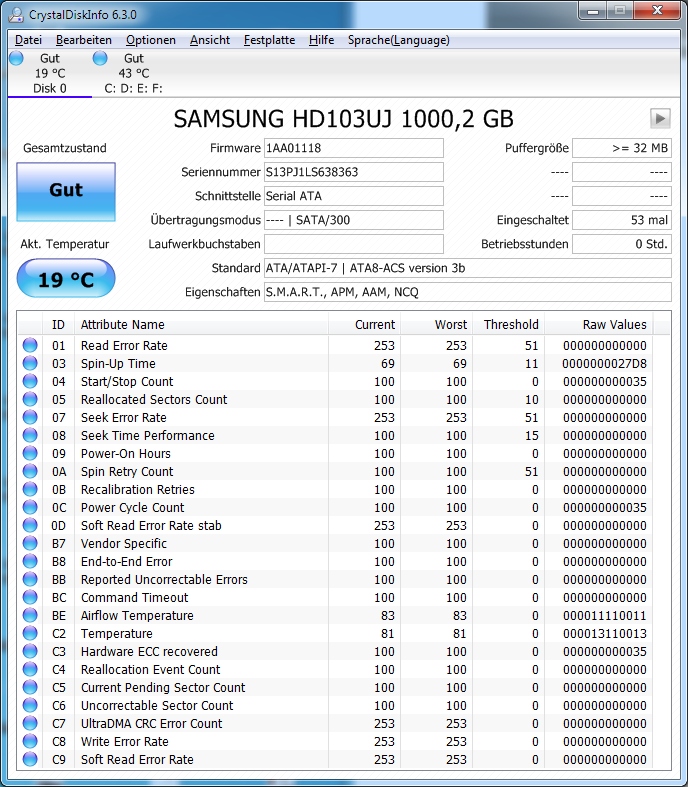The image size is (688, 787).
Task: Click the Übertragungsmodus field SATA/300
Action: click(354, 220)
